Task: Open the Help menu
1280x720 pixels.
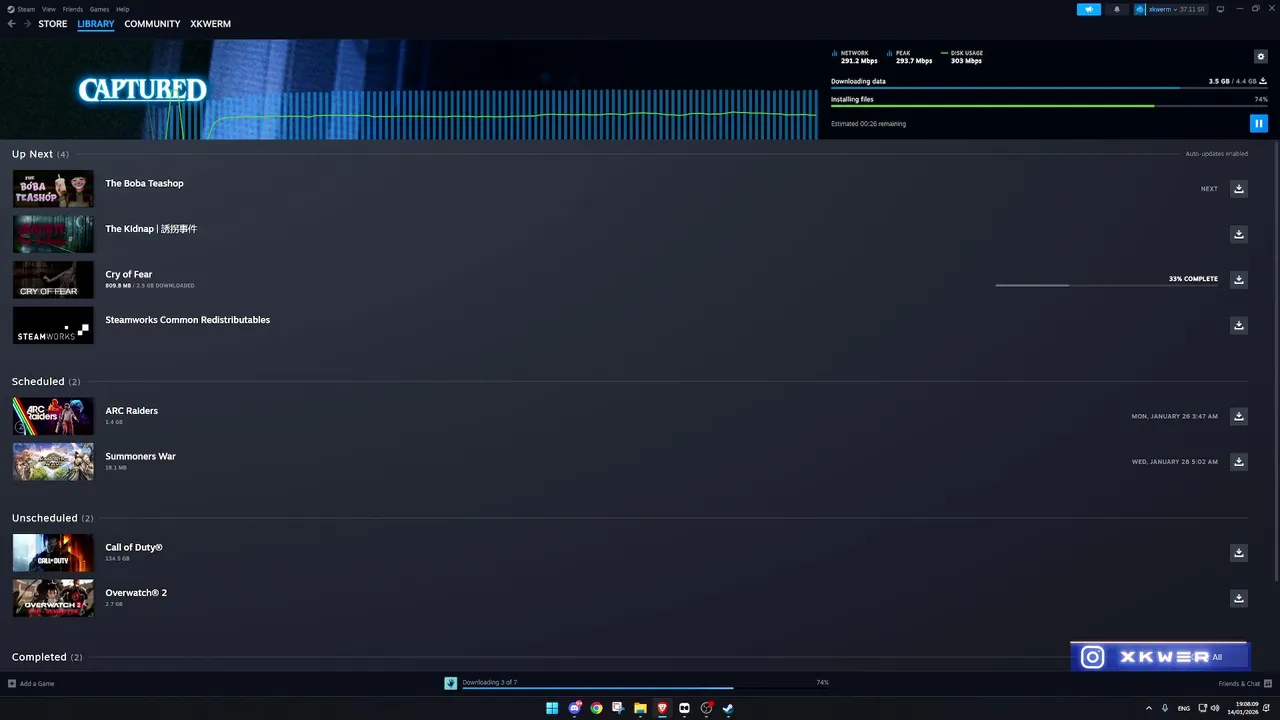Action: tap(122, 9)
